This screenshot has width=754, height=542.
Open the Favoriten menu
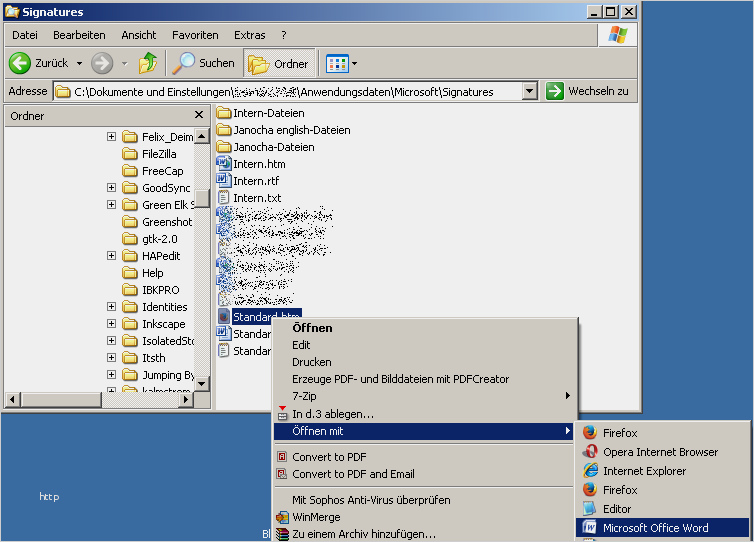[195, 35]
